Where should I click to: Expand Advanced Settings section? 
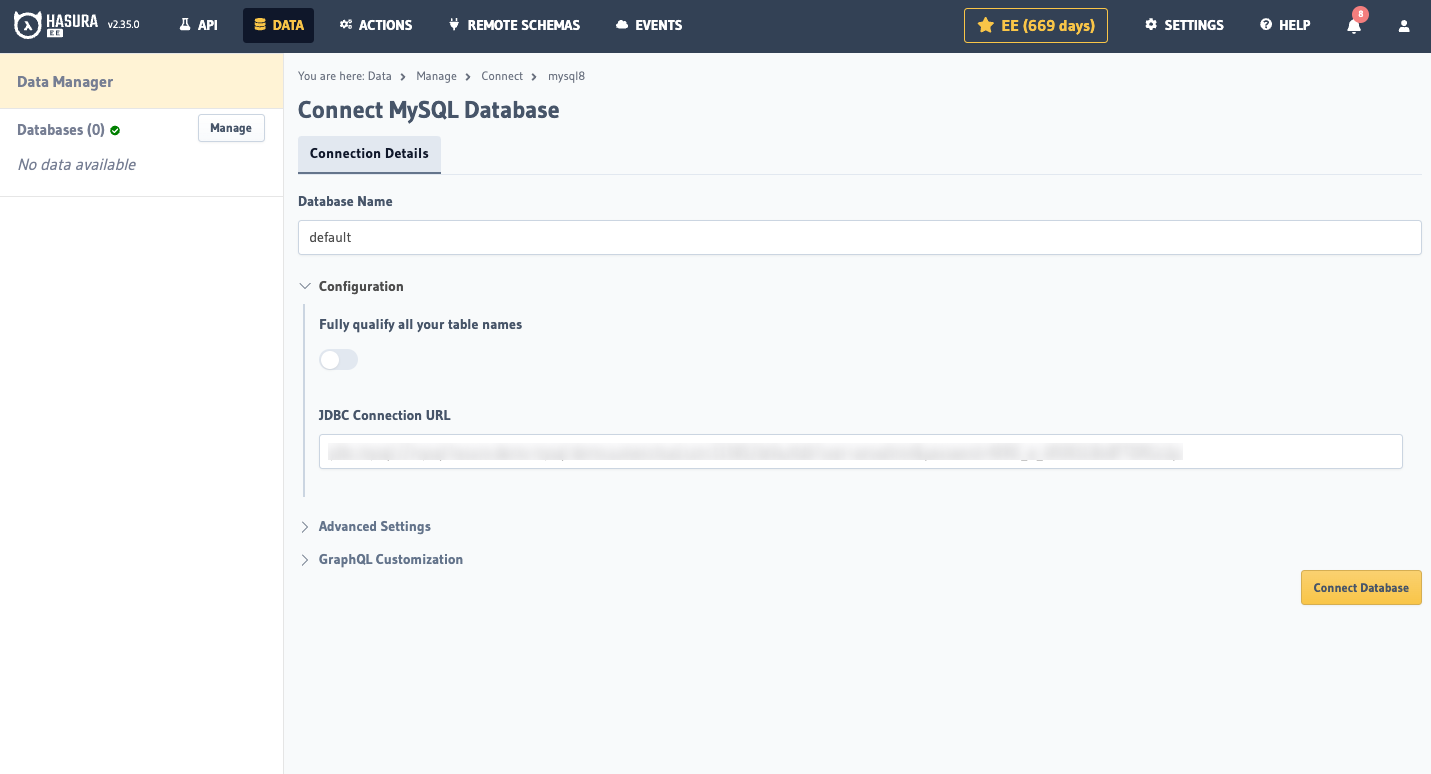(365, 526)
